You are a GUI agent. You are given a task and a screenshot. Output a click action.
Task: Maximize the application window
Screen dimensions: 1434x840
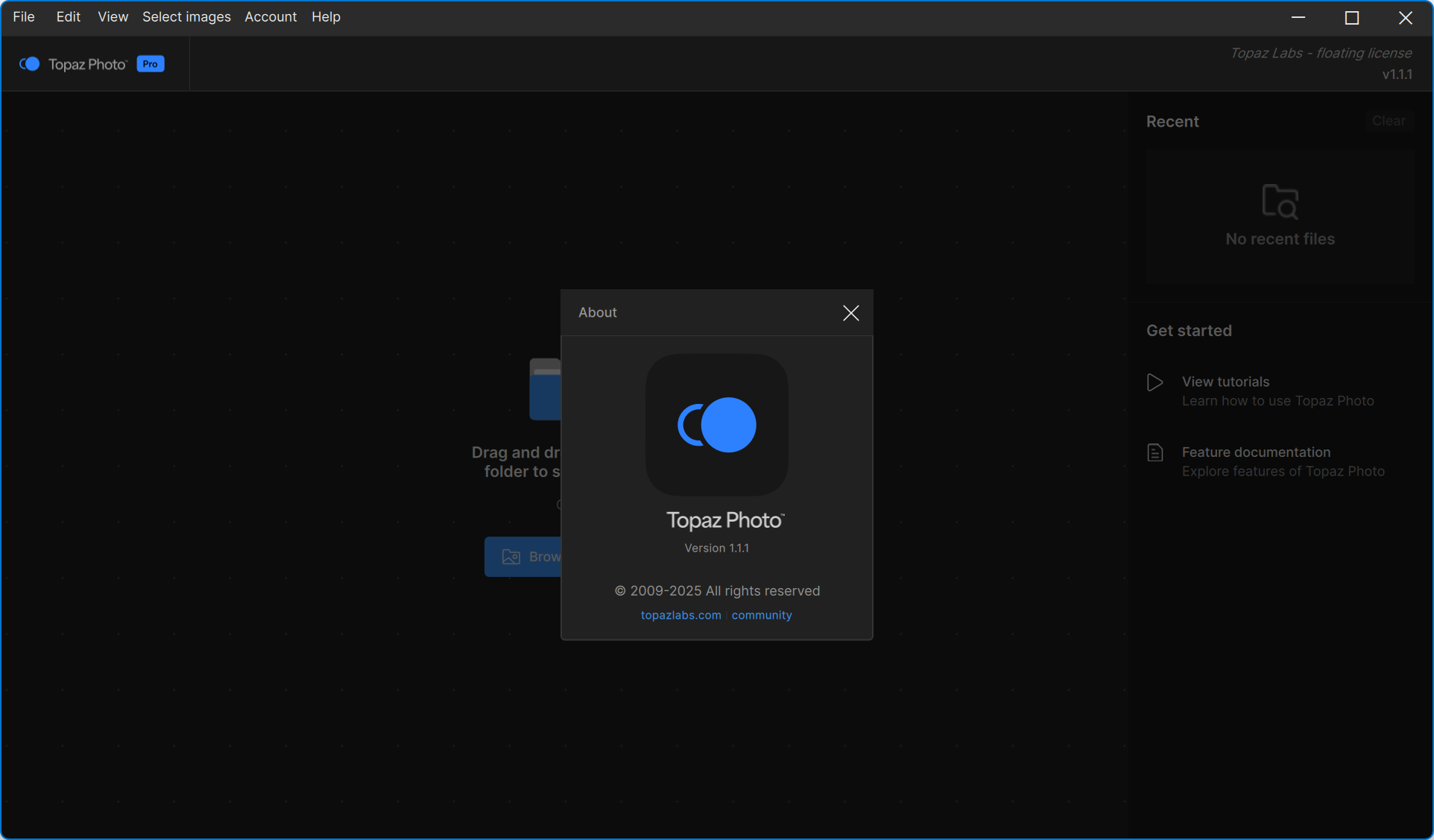click(1351, 18)
